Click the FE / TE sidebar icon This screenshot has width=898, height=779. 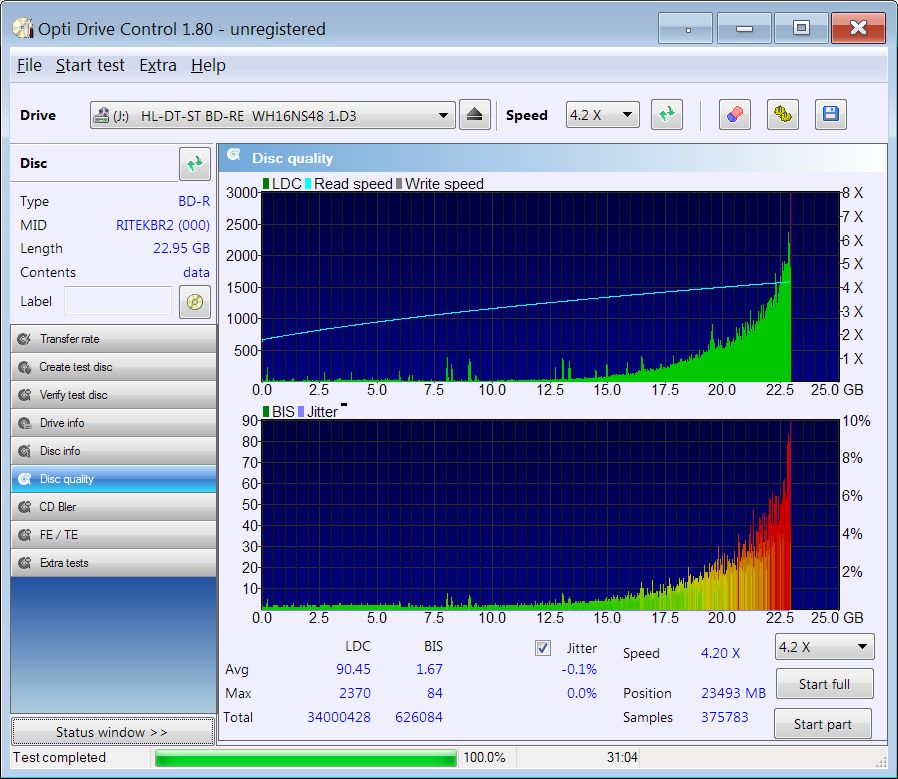tap(24, 535)
